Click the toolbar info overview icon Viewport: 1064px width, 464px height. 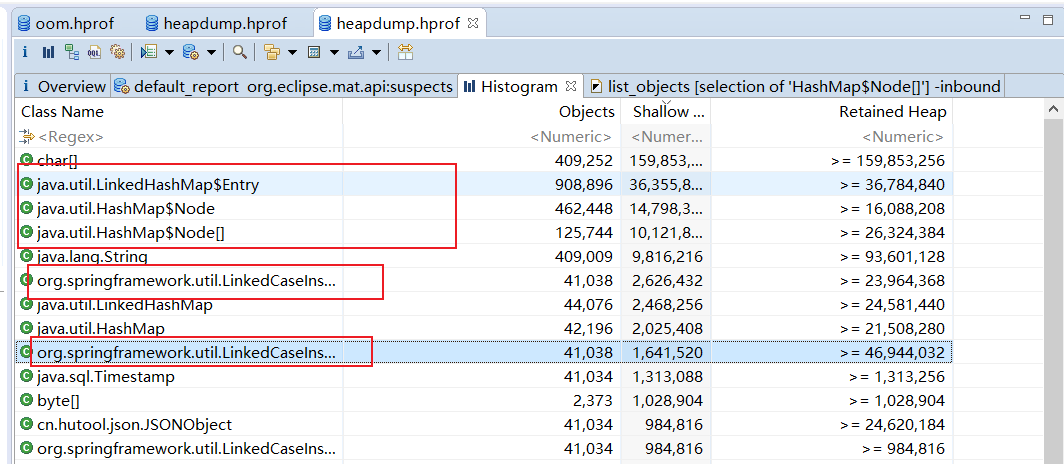pos(26,52)
